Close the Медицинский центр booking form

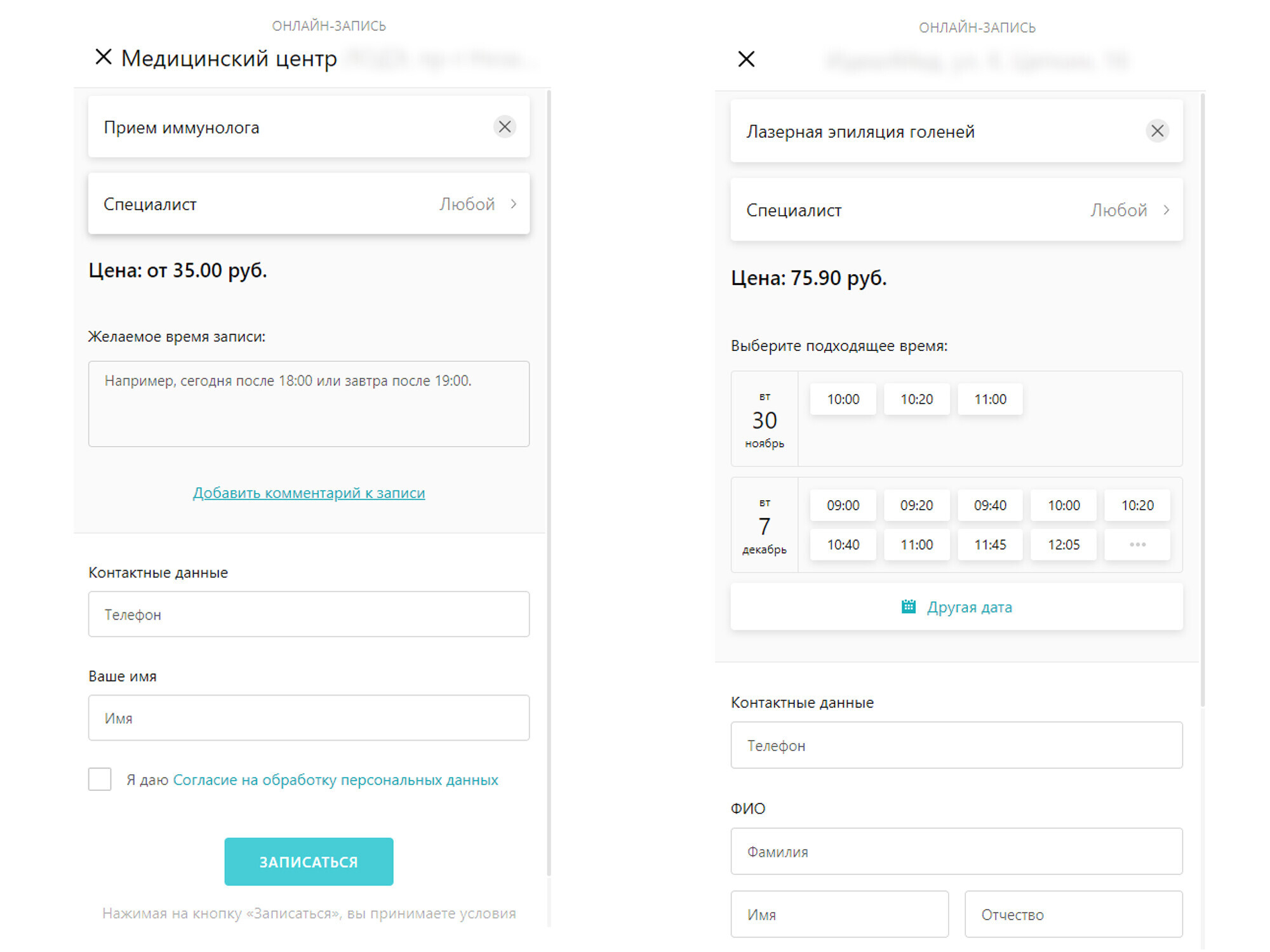pos(104,57)
